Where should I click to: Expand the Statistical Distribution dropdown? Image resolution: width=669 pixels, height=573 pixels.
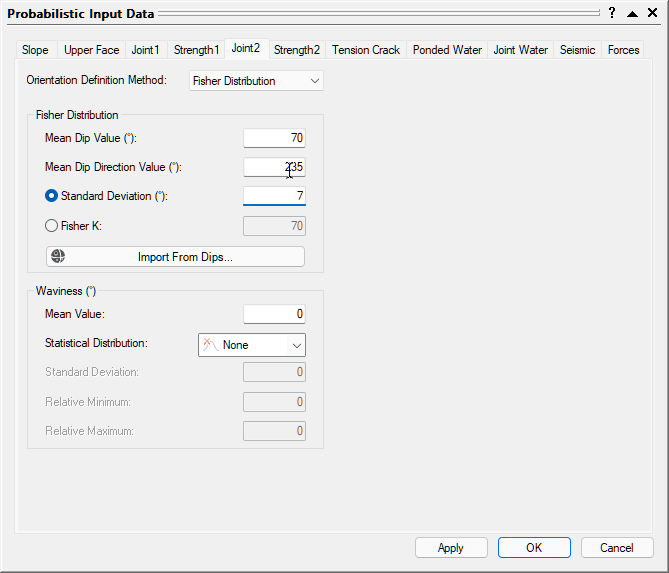252,345
